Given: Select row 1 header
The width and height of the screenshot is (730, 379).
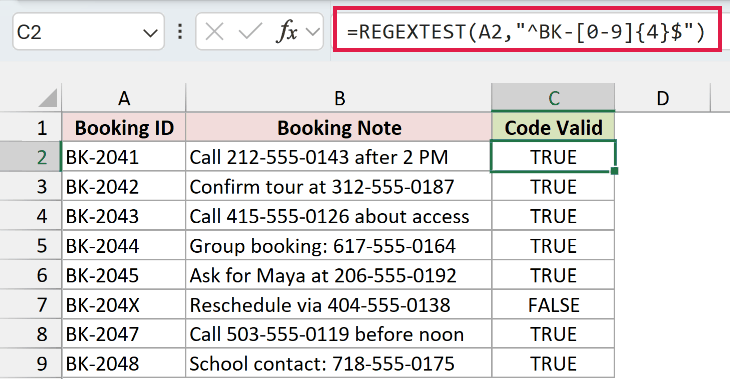Looking at the screenshot, I should 31,127.
